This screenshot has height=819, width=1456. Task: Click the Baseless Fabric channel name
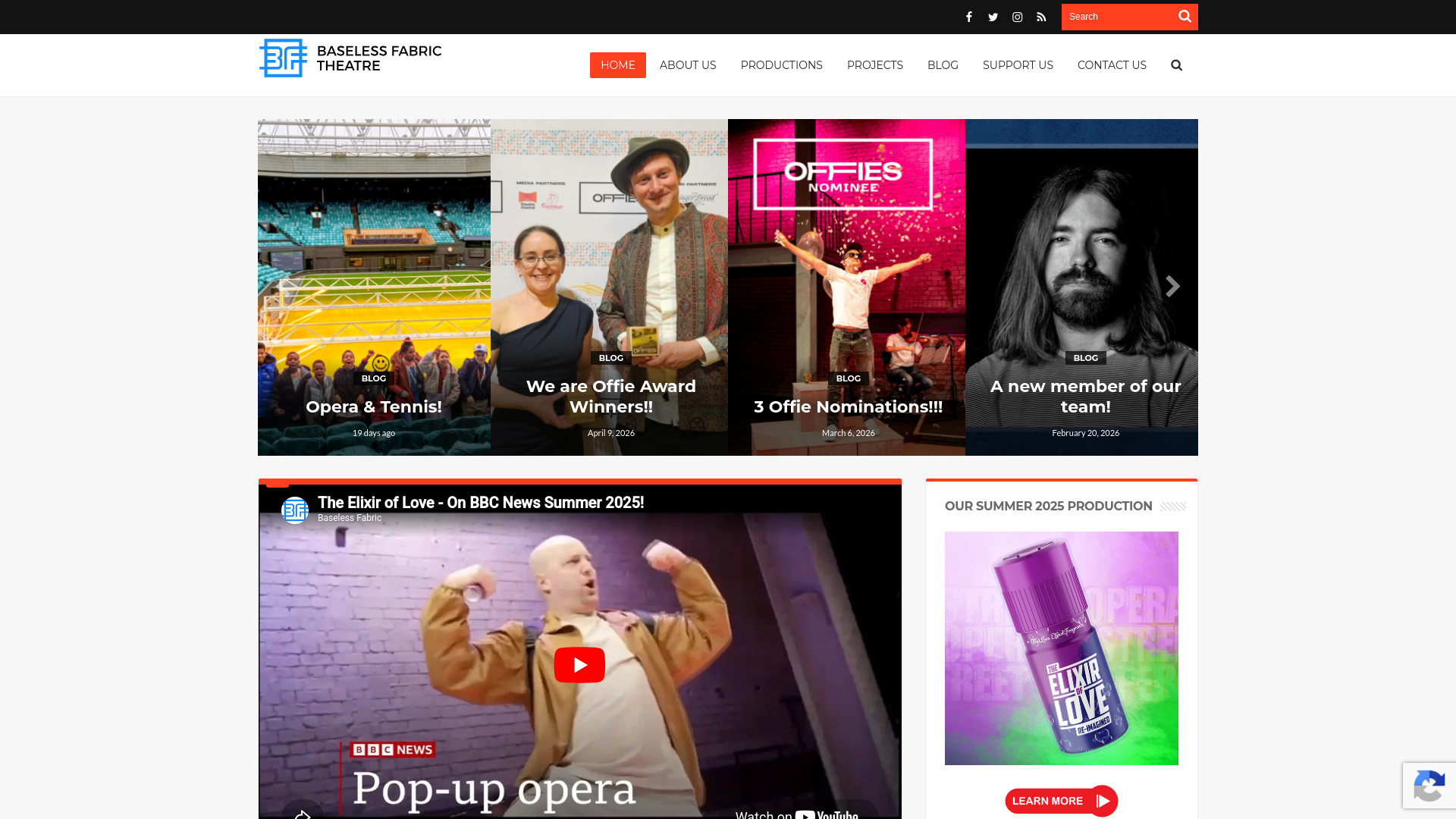pyautogui.click(x=350, y=518)
